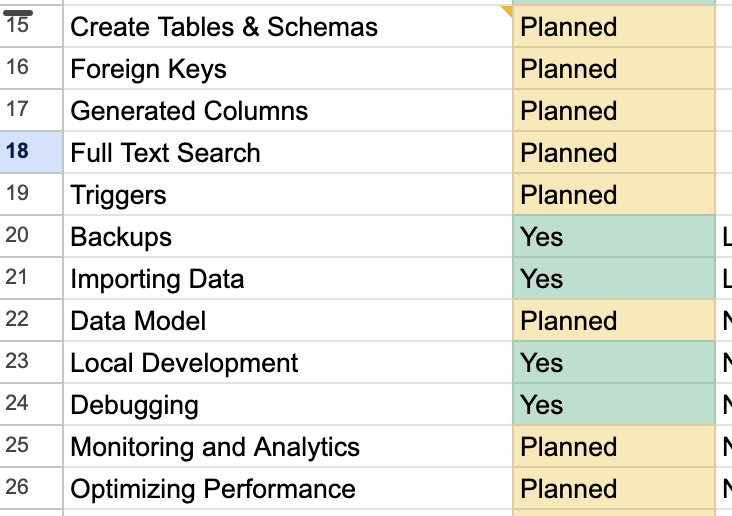Click the Yes status for Importing Data
This screenshot has width=732, height=516.
tap(613, 279)
